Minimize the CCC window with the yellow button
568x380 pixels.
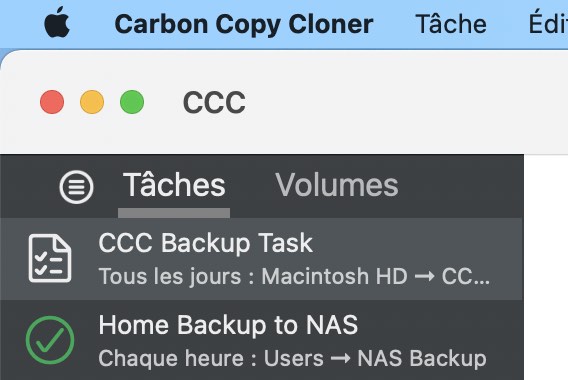coord(92,102)
